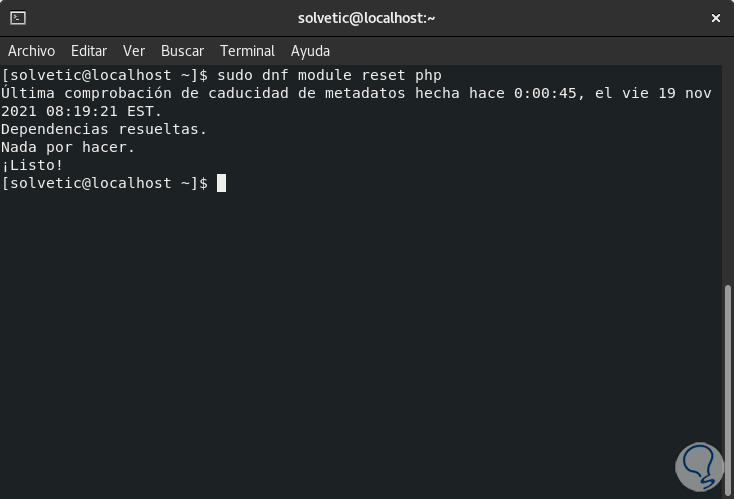This screenshot has width=734, height=499.
Task: Open the Buscar menu
Action: (x=182, y=51)
